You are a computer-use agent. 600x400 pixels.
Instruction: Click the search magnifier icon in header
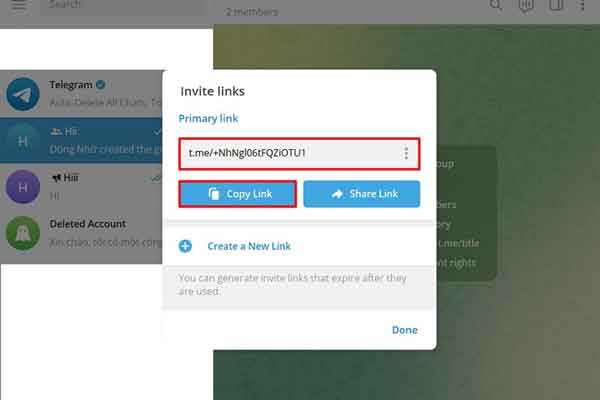tap(496, 5)
